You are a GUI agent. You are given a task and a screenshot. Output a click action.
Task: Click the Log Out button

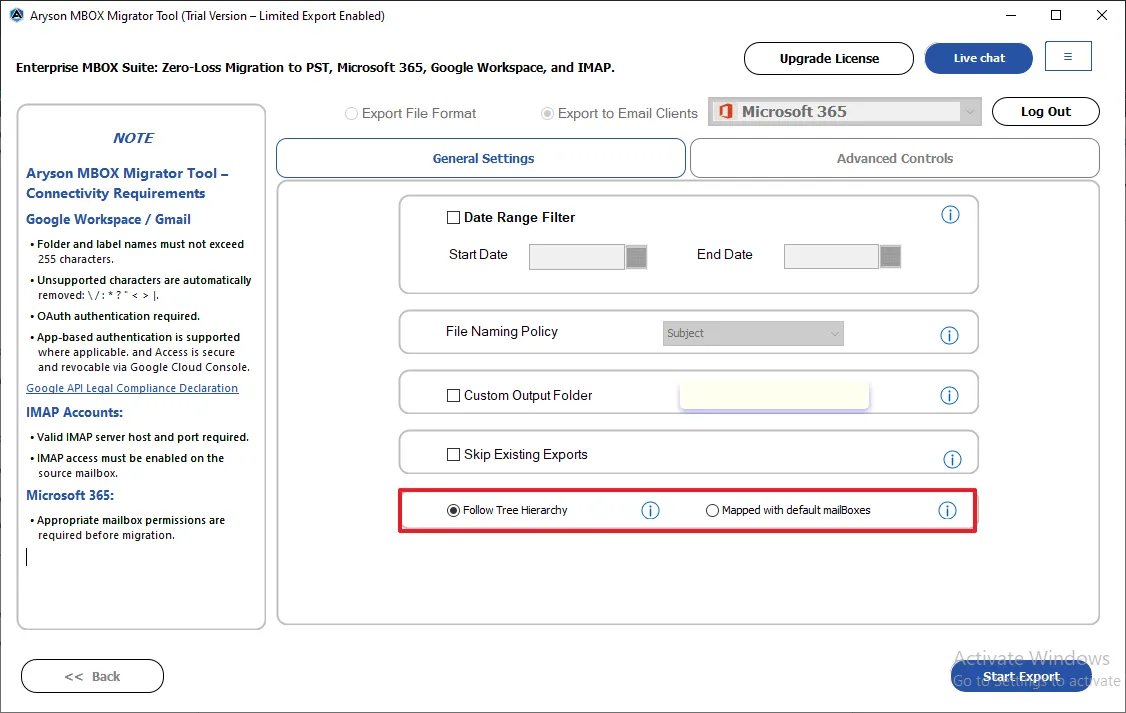click(1045, 111)
